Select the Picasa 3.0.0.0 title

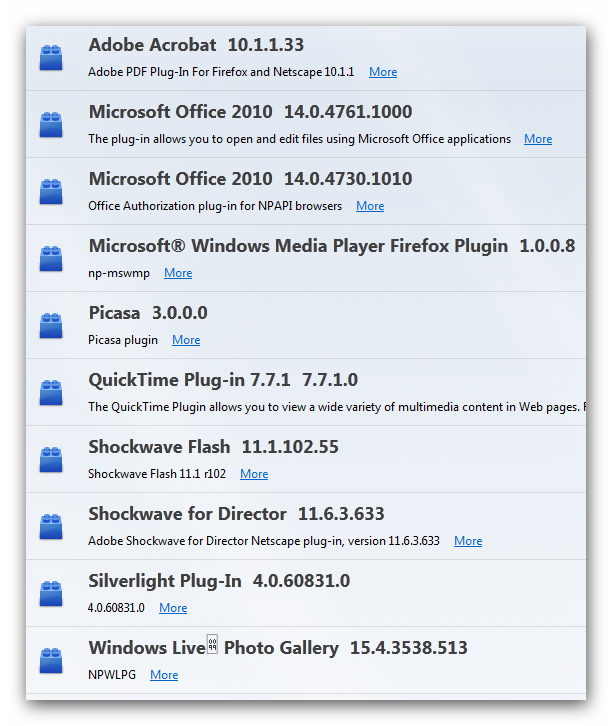click(148, 313)
